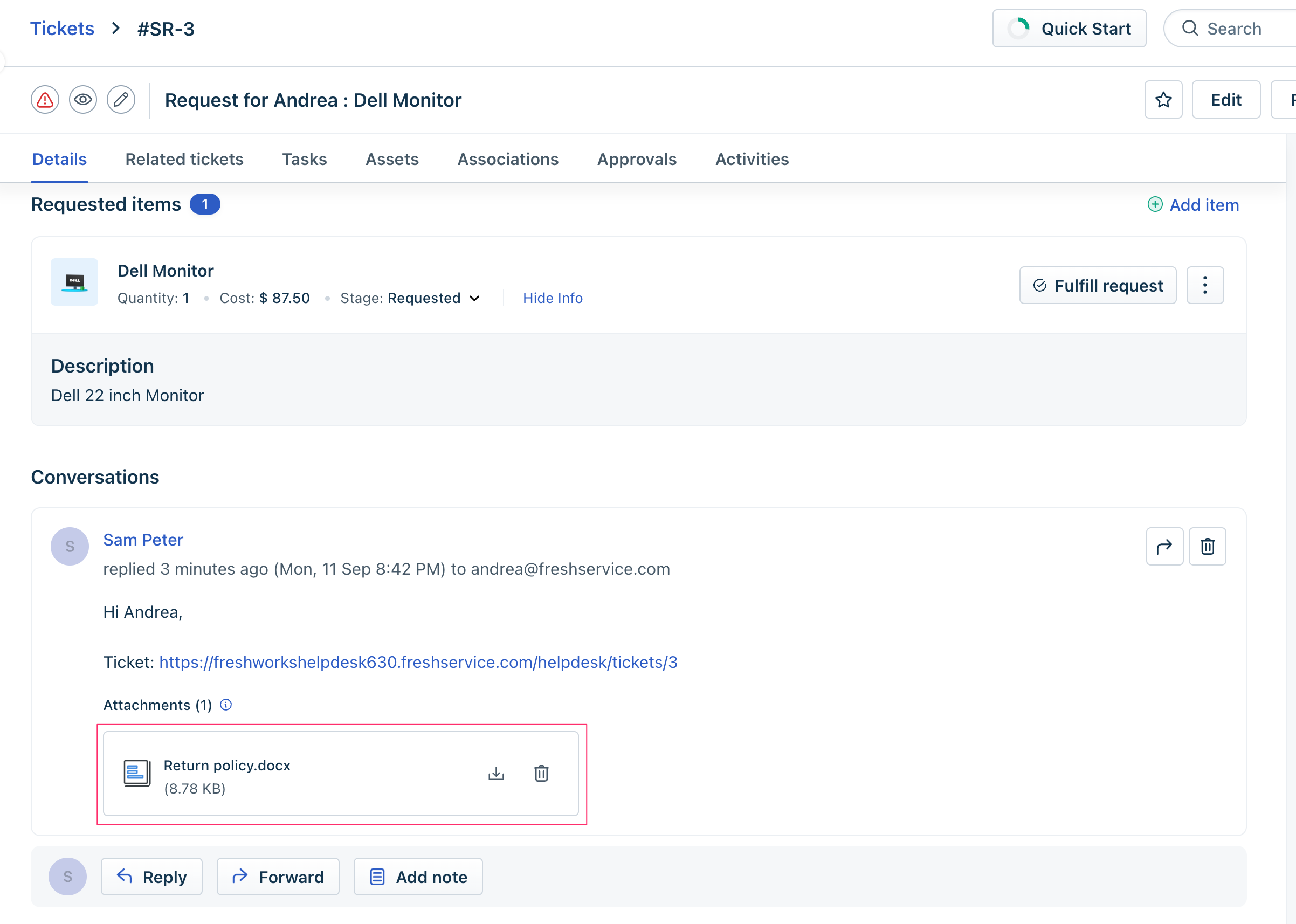Open the three-dot menu for Dell Monitor
The image size is (1296, 924).
(x=1205, y=286)
